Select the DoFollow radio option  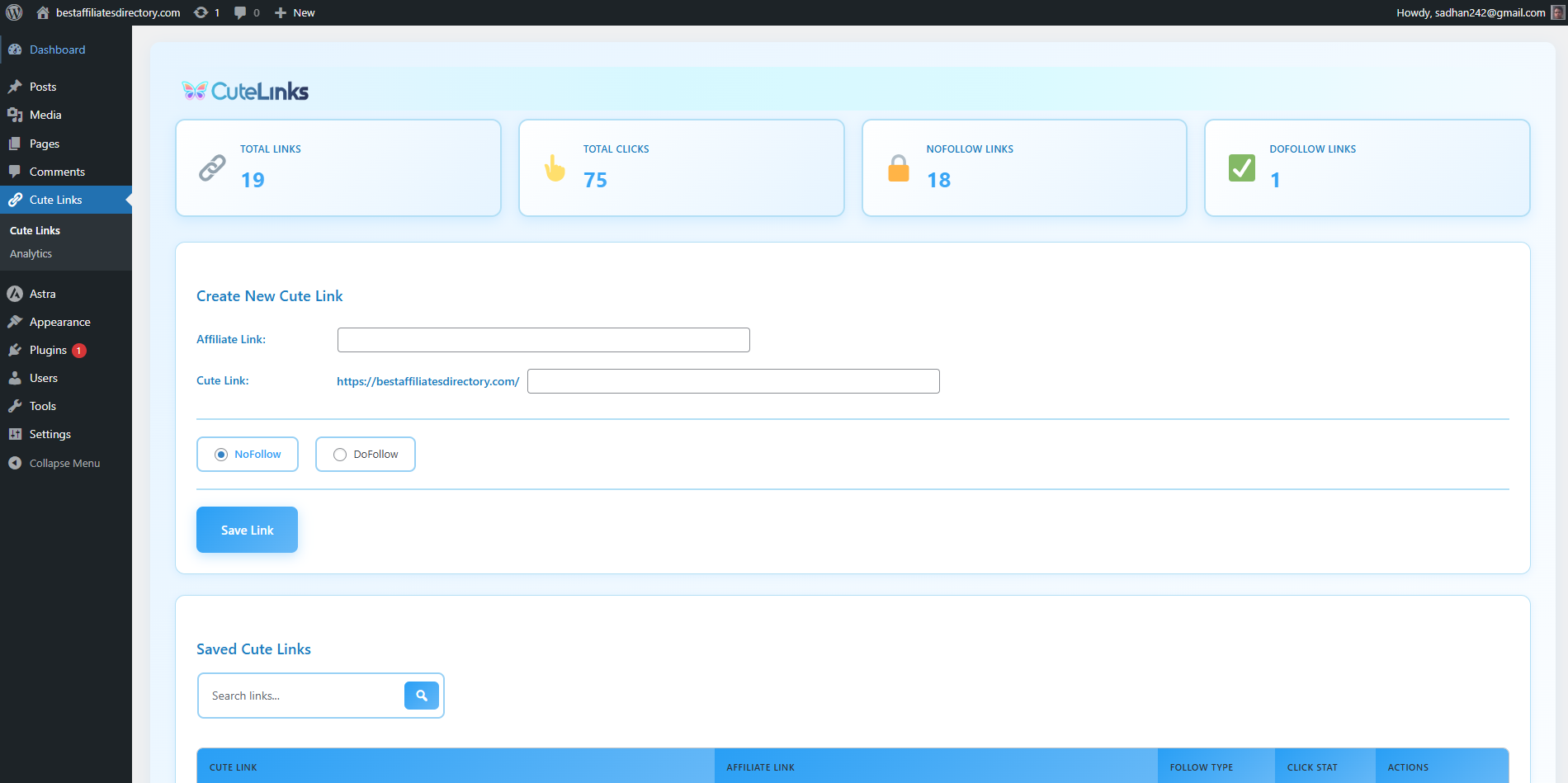coord(339,454)
